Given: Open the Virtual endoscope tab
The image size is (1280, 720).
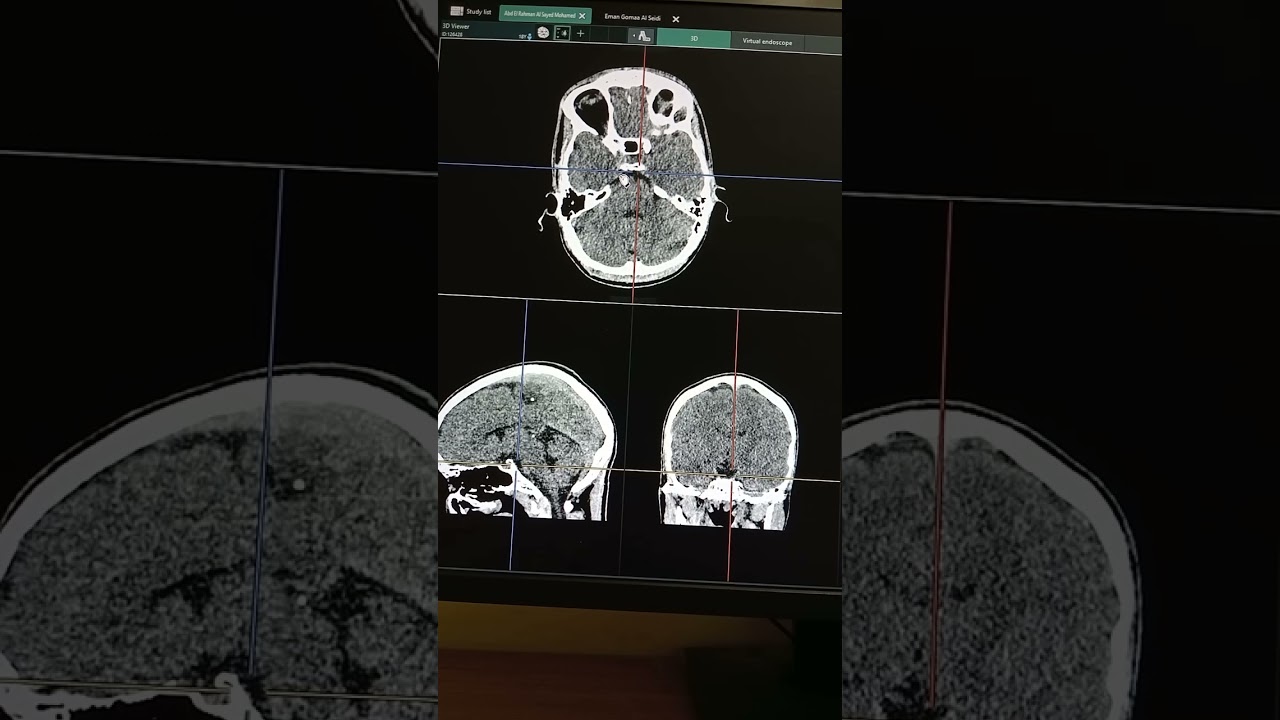Looking at the screenshot, I should (767, 42).
